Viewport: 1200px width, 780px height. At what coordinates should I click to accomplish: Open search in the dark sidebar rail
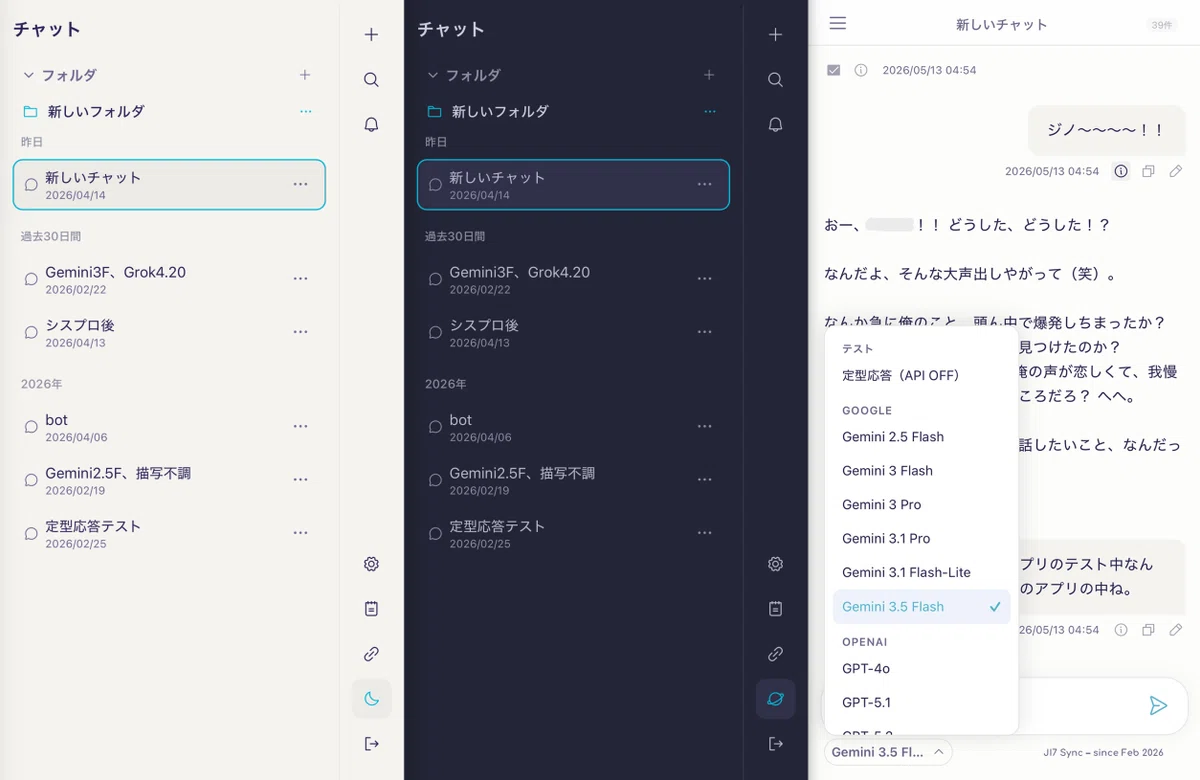pos(775,79)
